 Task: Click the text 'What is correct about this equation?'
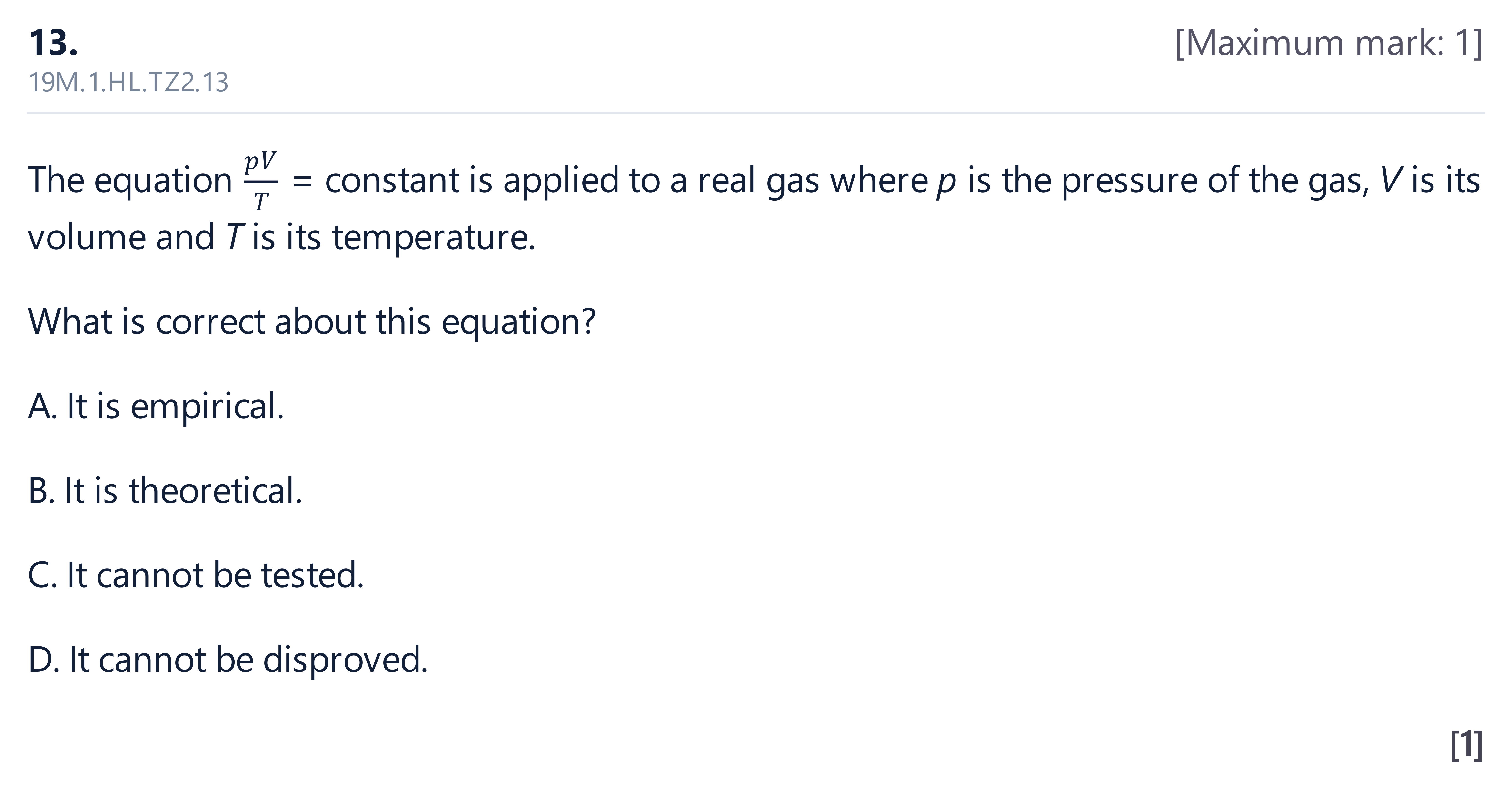(312, 321)
